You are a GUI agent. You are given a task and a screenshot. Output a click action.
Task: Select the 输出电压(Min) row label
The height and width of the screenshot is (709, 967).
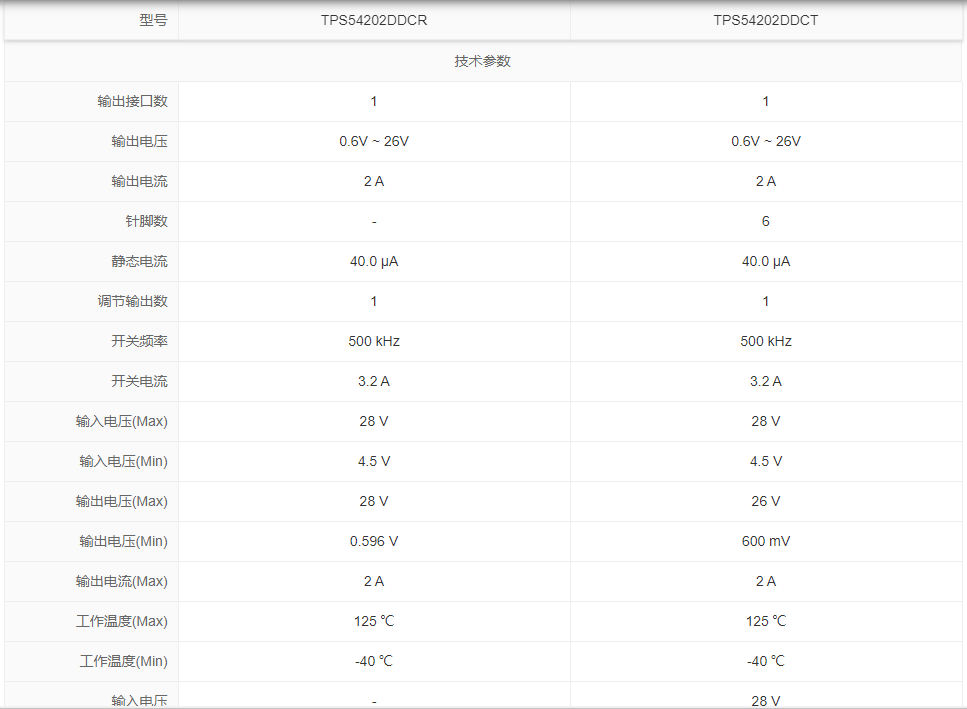coord(123,541)
